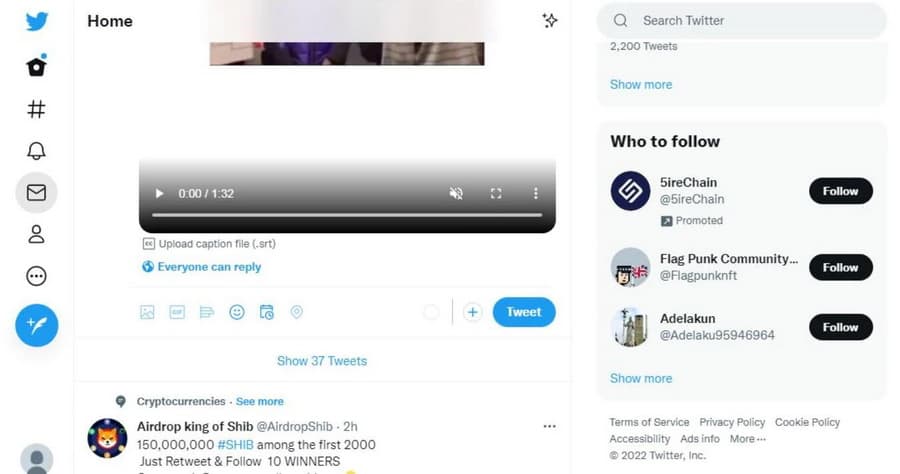The image size is (900, 474).
Task: Toggle fullscreen on the video player
Action: [x=496, y=193]
